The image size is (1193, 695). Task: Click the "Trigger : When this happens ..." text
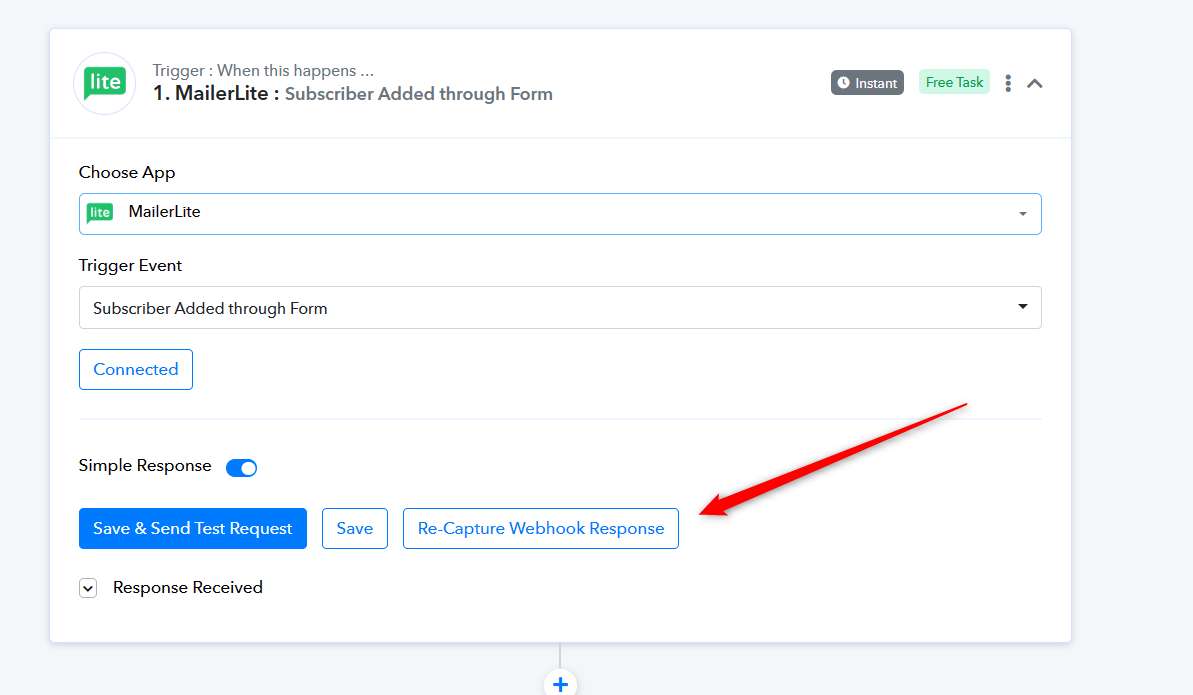click(x=263, y=71)
